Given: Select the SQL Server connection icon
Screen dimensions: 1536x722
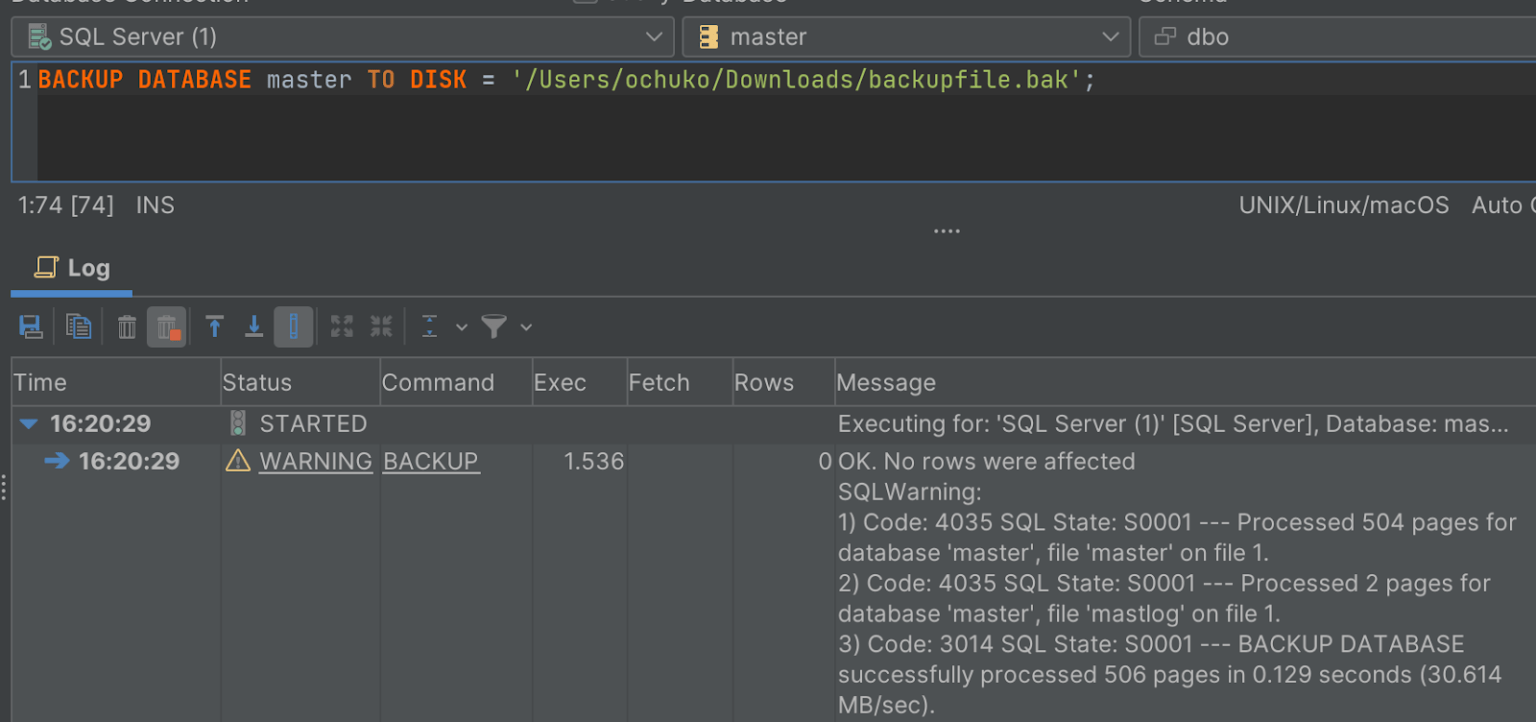Looking at the screenshot, I should (x=38, y=36).
